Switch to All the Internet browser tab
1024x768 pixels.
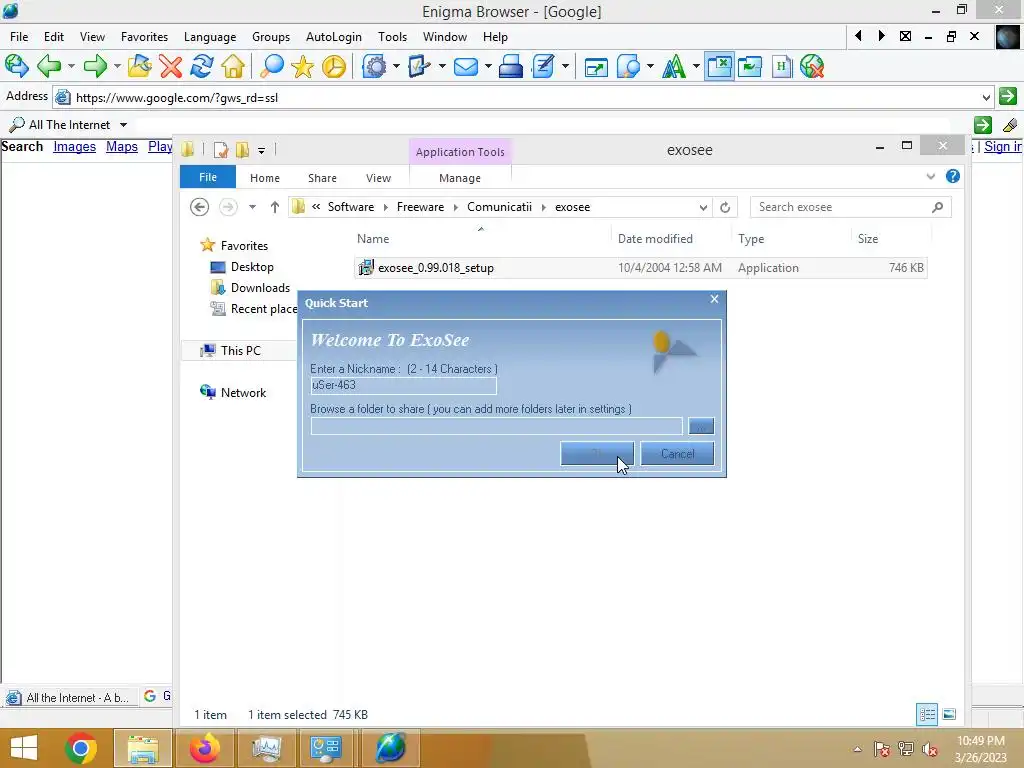pos(69,697)
